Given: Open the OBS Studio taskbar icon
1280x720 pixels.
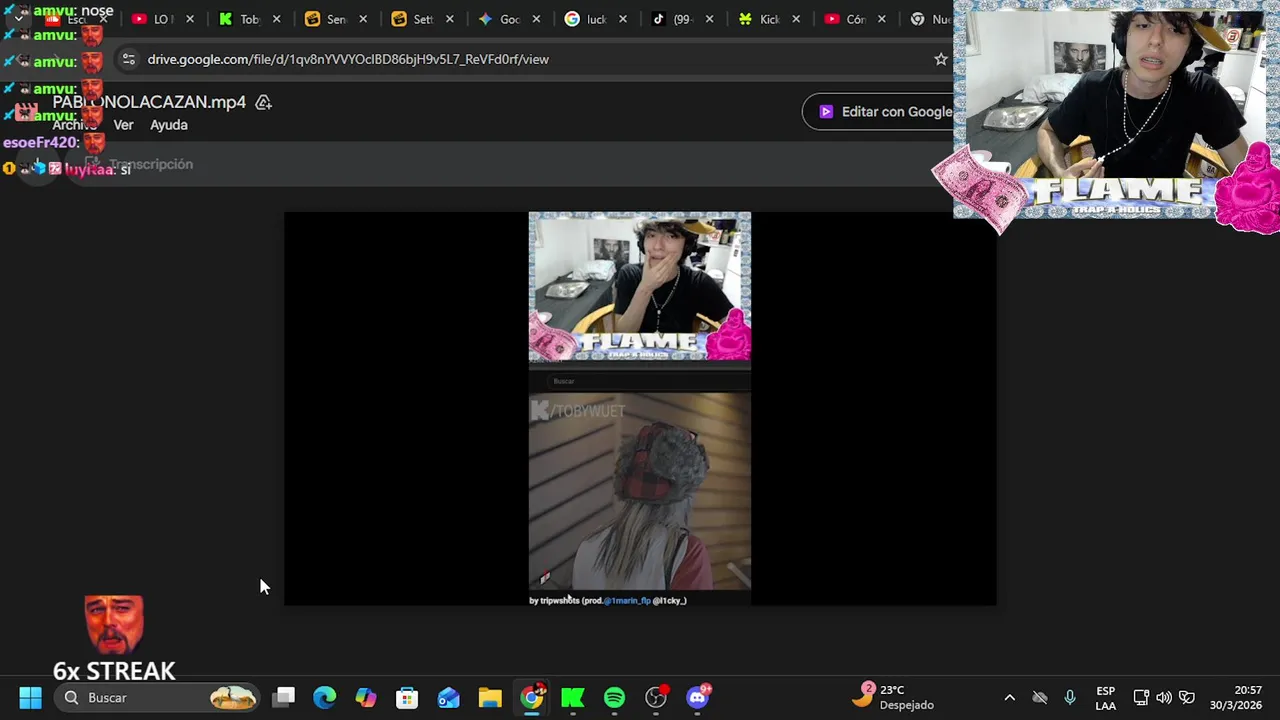Looking at the screenshot, I should point(656,698).
